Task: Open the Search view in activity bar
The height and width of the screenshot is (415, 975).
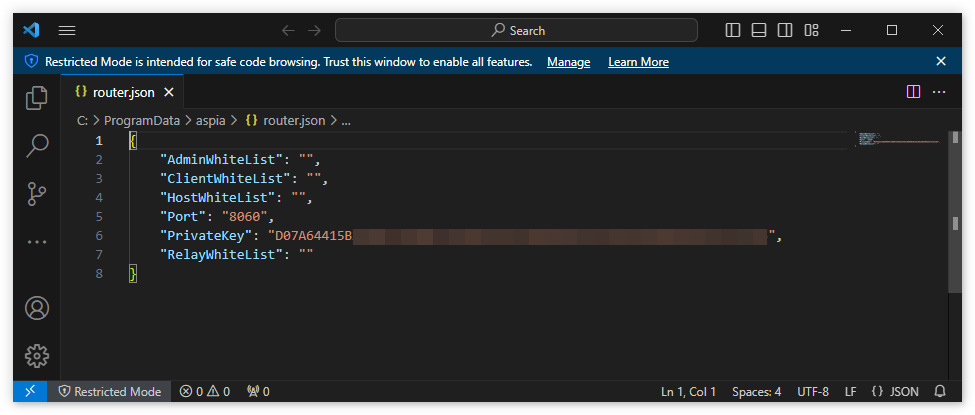Action: 37,145
